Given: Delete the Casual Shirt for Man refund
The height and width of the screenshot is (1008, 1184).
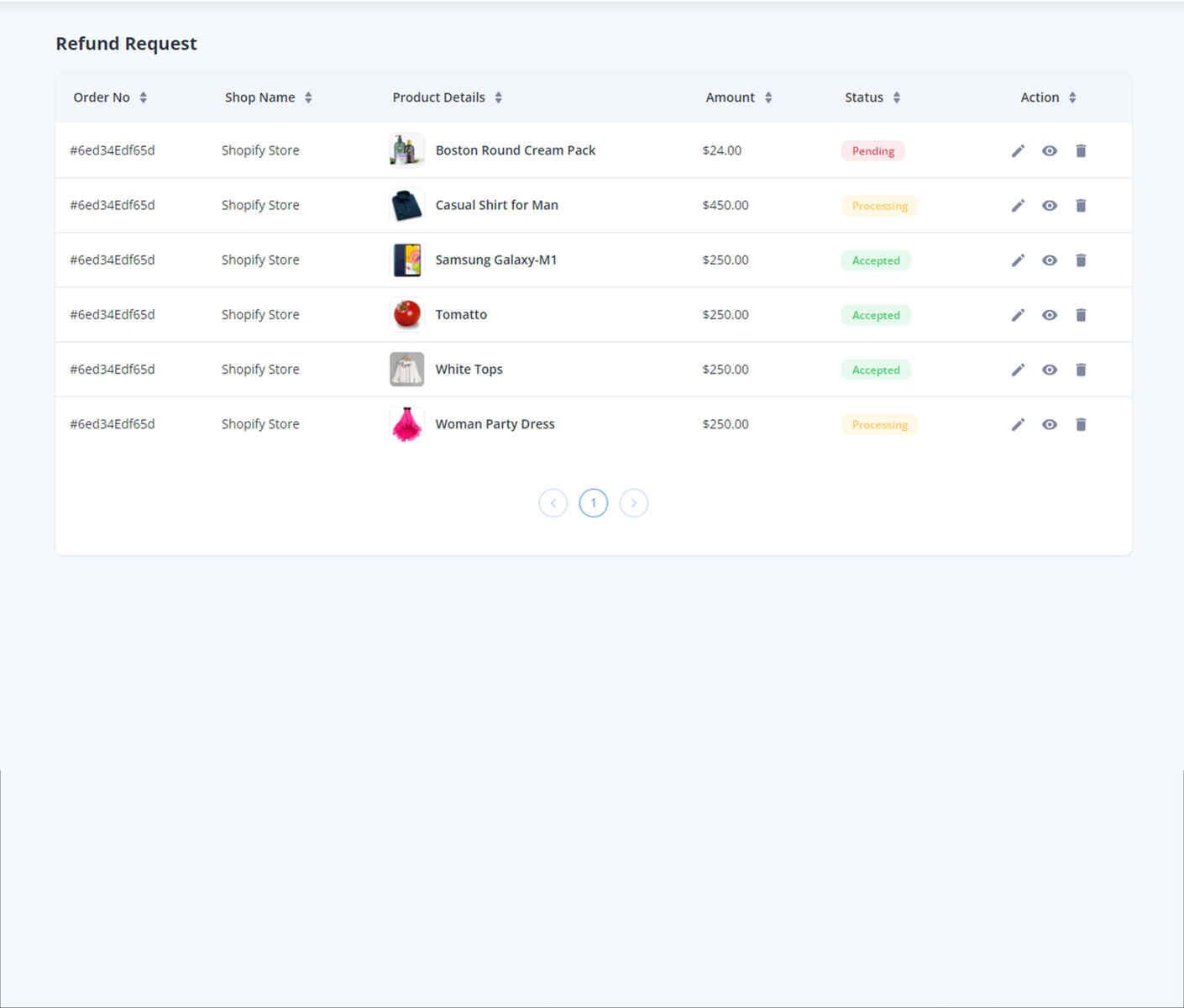Looking at the screenshot, I should pos(1081,205).
